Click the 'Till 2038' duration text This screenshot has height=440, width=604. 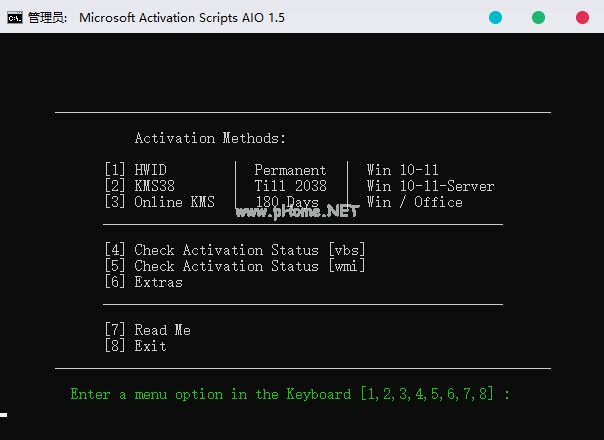pyautogui.click(x=290, y=186)
